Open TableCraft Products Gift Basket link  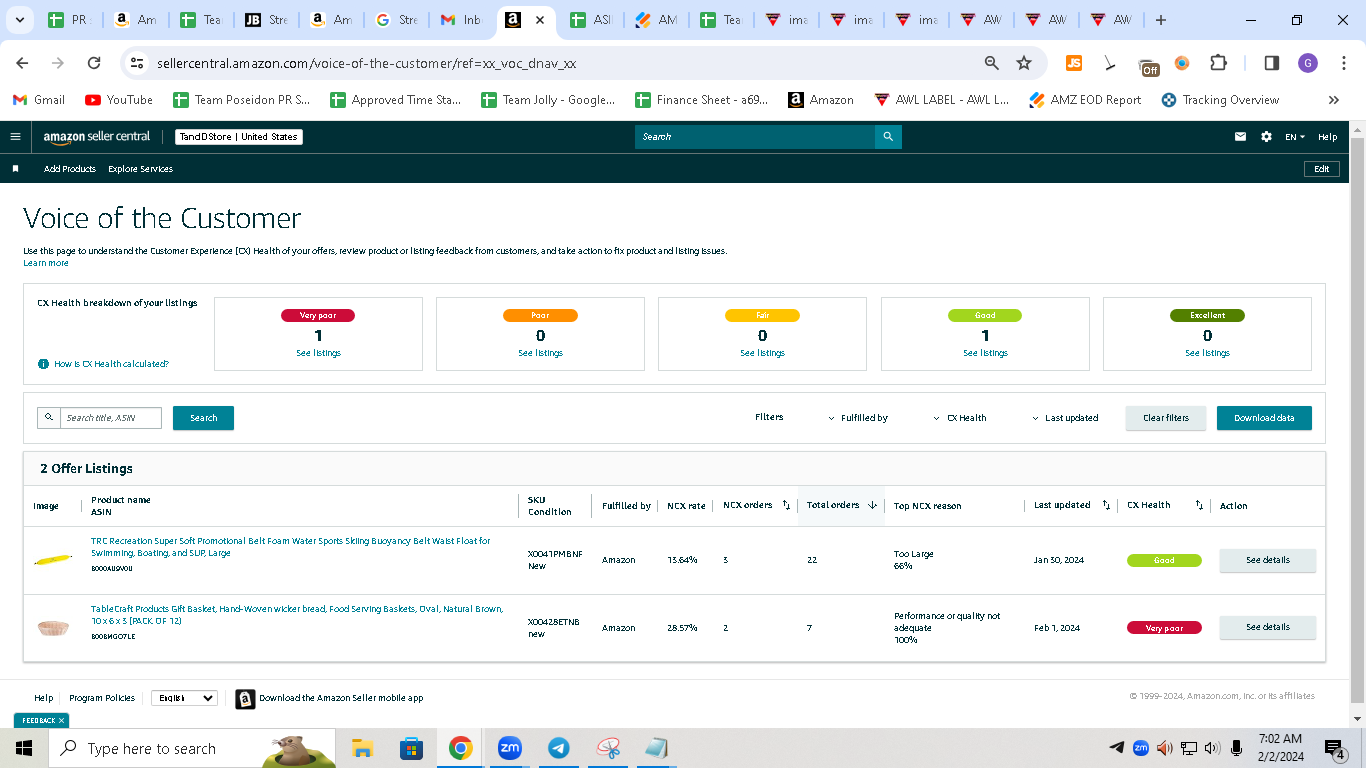(x=297, y=615)
